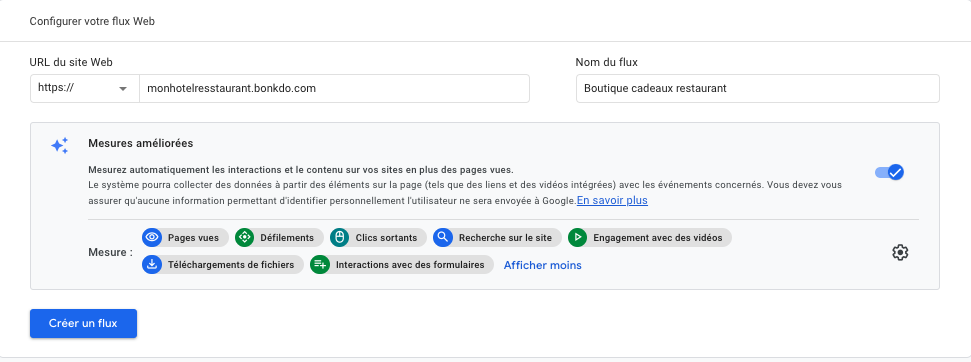
Task: Collapse measures with Afficher moins
Action: 542,265
